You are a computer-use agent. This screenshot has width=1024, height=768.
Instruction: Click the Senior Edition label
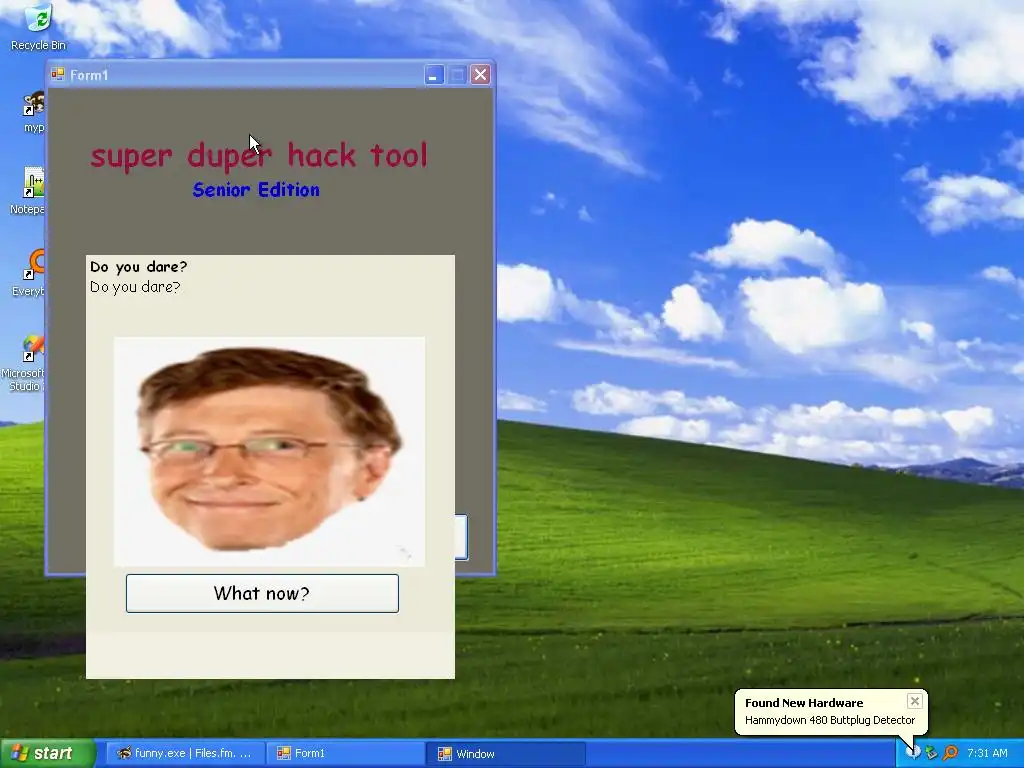click(256, 189)
